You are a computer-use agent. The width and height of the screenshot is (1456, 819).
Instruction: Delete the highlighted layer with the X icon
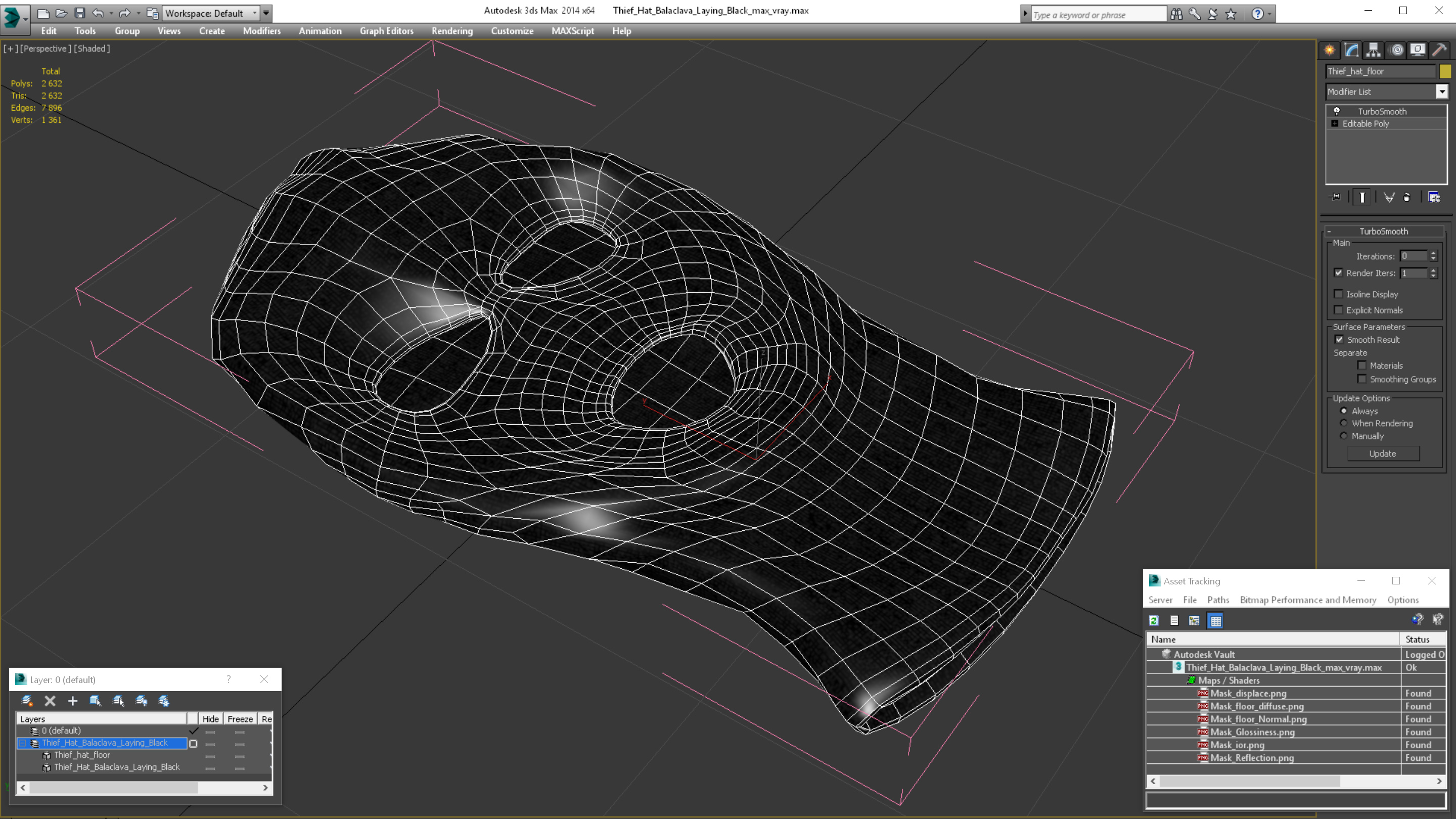click(x=50, y=701)
